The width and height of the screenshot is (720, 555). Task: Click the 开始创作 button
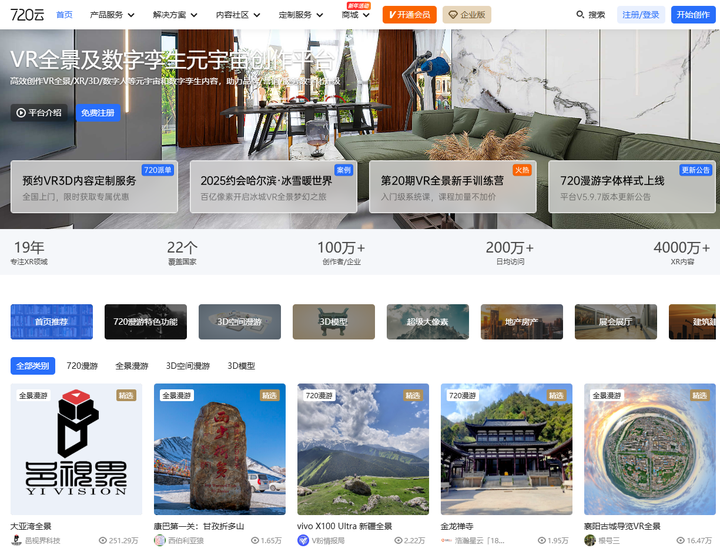pyautogui.click(x=693, y=15)
